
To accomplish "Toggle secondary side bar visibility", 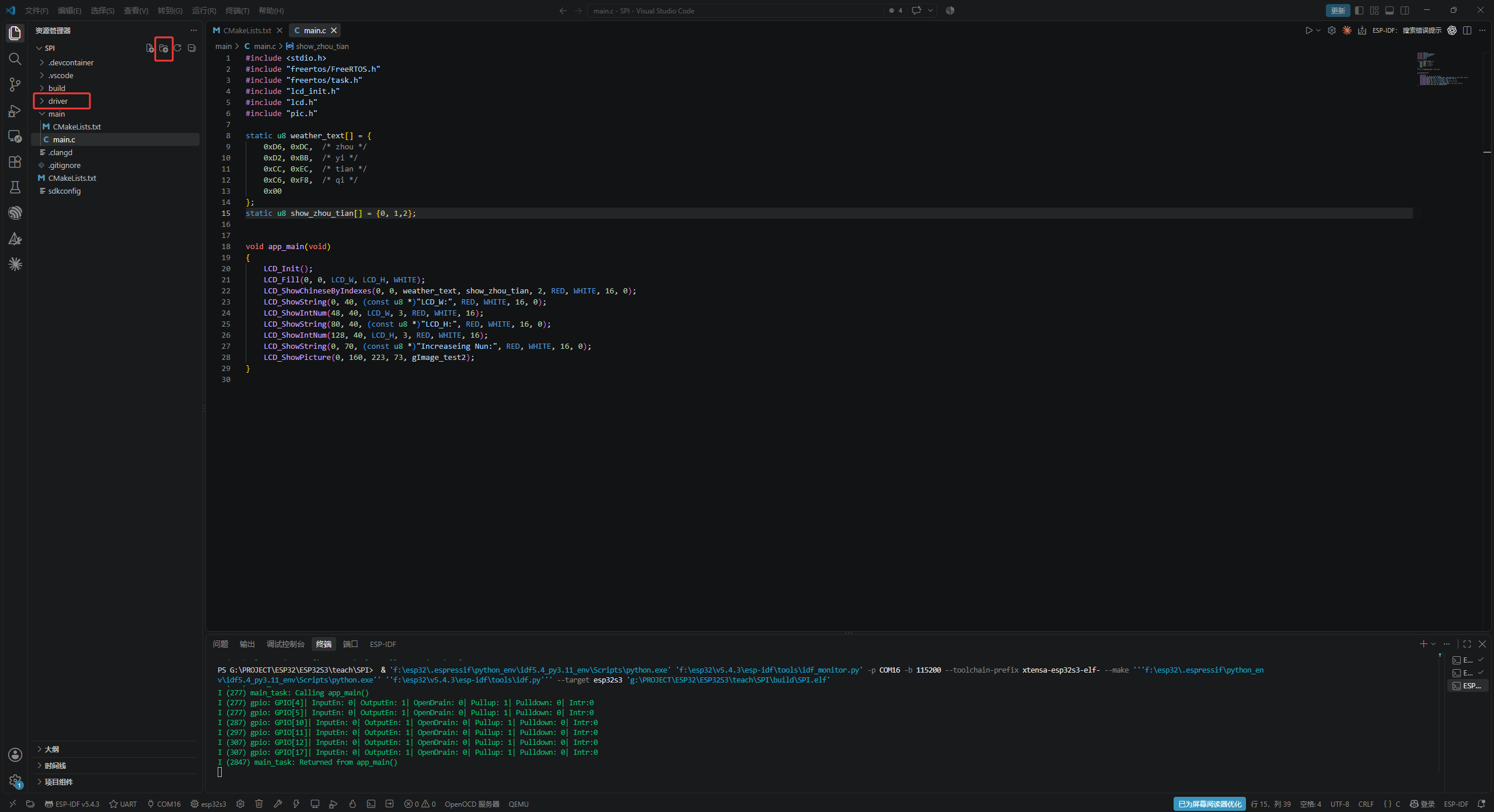I will (x=1405, y=10).
